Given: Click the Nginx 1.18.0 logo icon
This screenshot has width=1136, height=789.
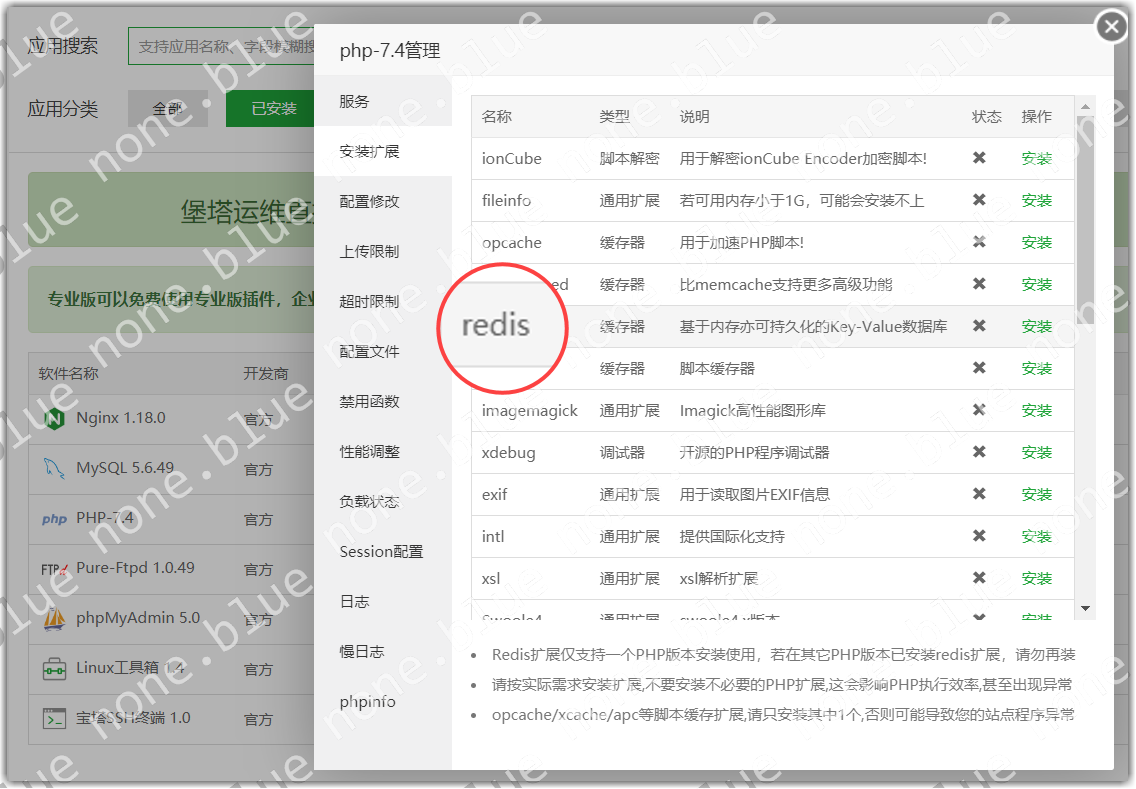Looking at the screenshot, I should tap(54, 418).
